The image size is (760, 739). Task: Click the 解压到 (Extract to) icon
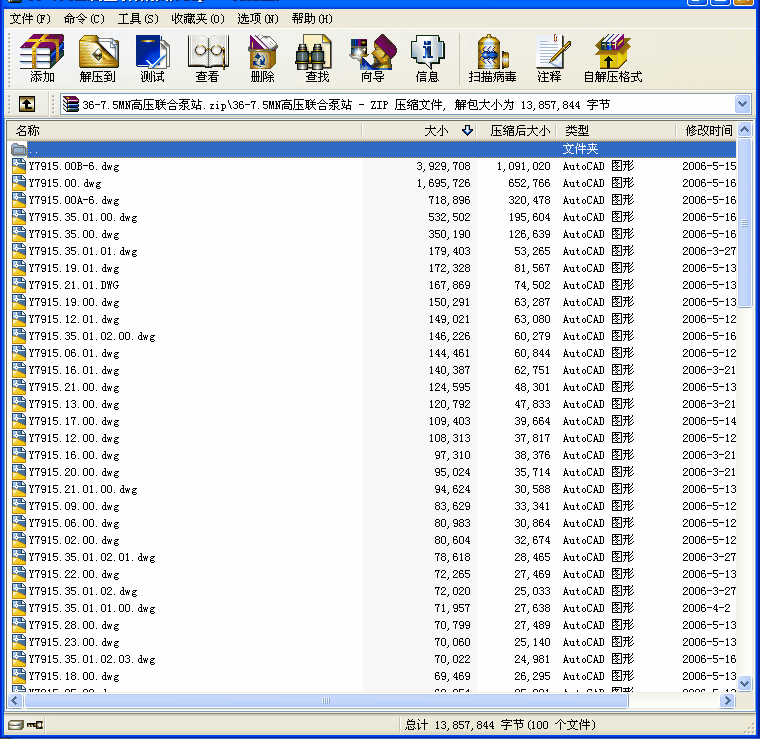tap(98, 58)
